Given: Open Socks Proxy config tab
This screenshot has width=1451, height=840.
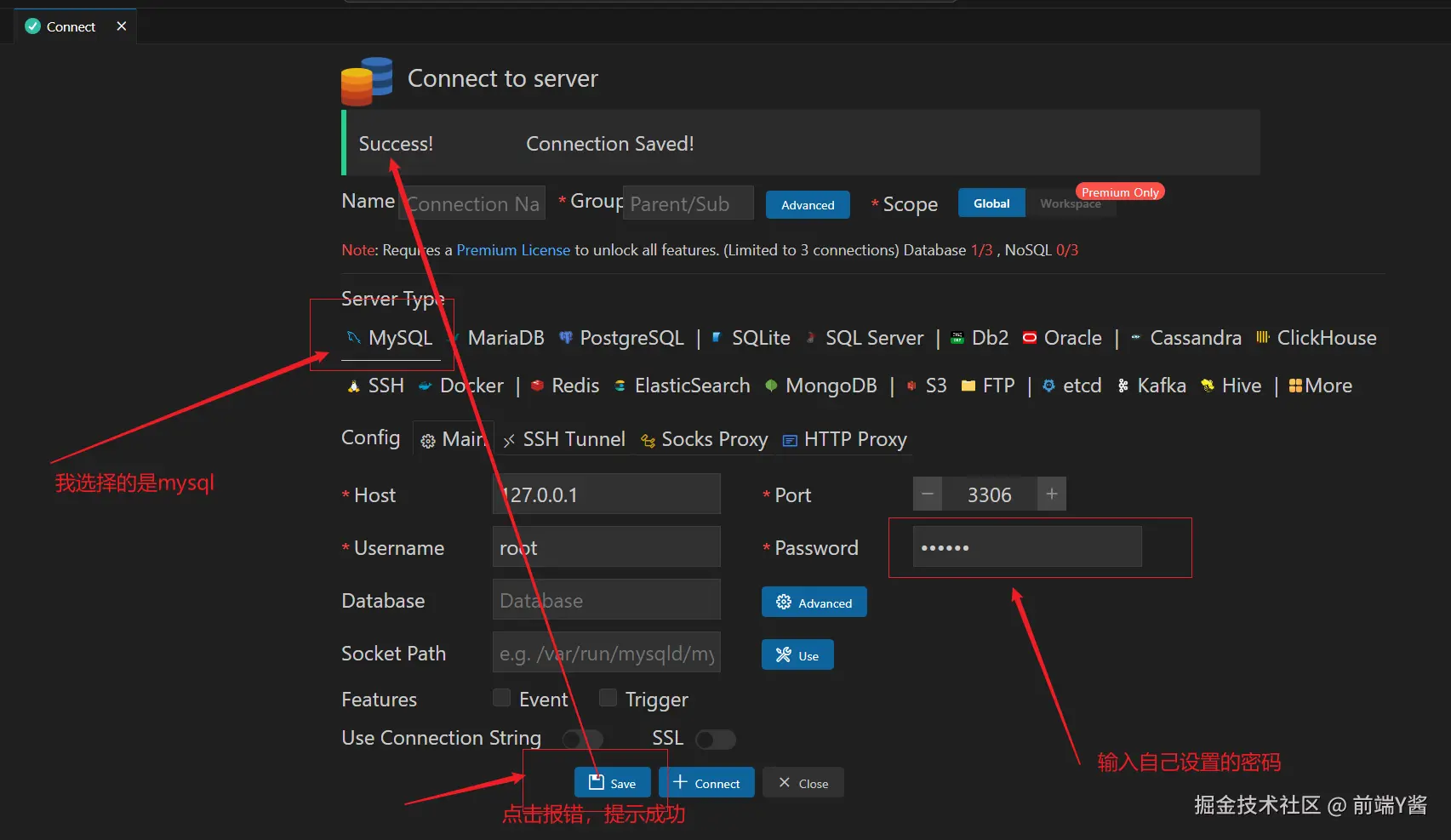Looking at the screenshot, I should 705,439.
